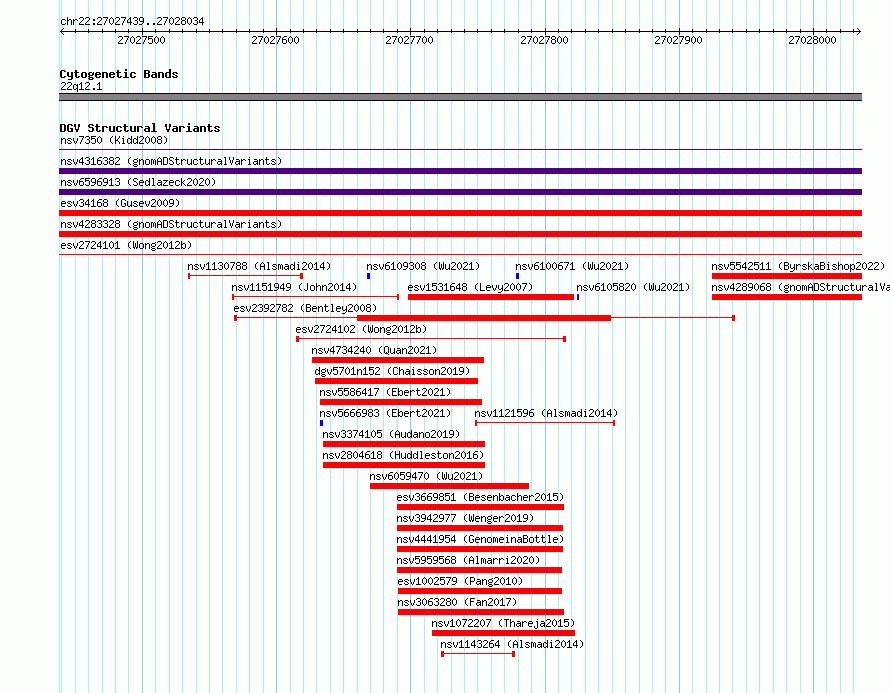This screenshot has height=693, width=890.
Task: Click the esv34168 (Gusev2009) label
Action: click(x=120, y=203)
